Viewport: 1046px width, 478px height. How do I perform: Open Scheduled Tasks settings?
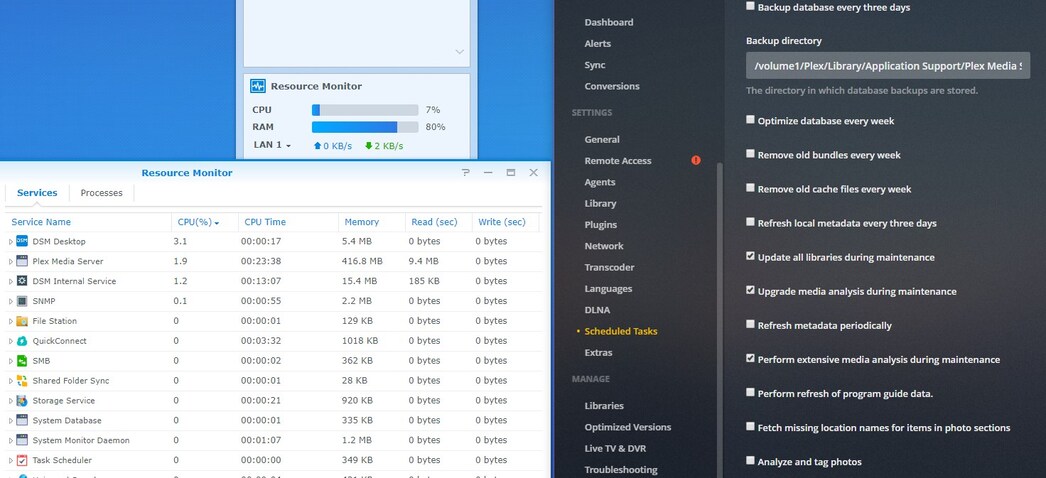click(x=621, y=331)
